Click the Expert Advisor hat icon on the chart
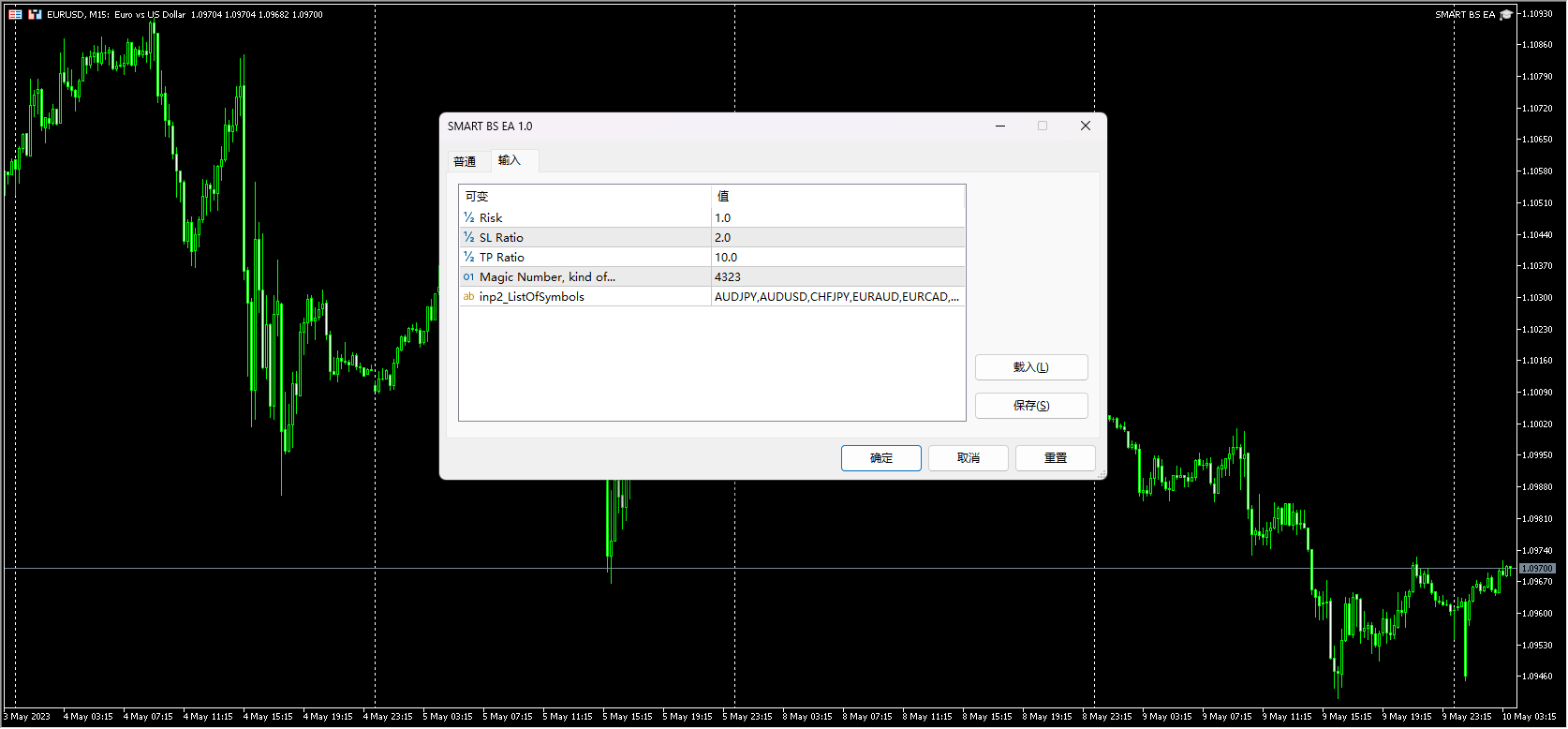The width and height of the screenshot is (1568, 729). [1505, 14]
